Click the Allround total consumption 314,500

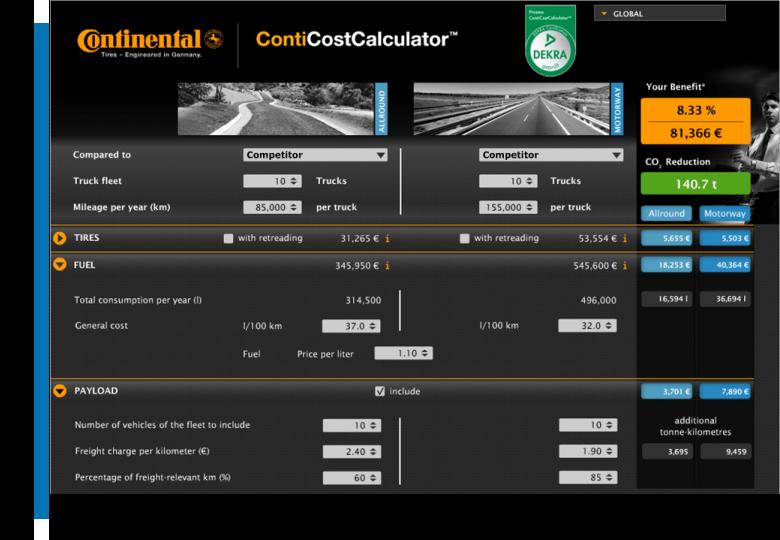(x=364, y=300)
